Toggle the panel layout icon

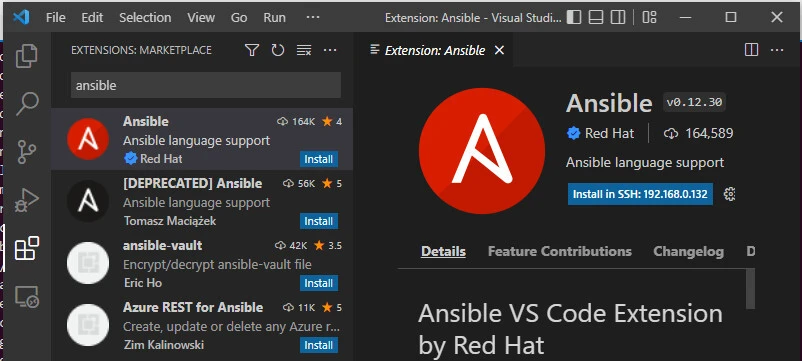tap(596, 17)
